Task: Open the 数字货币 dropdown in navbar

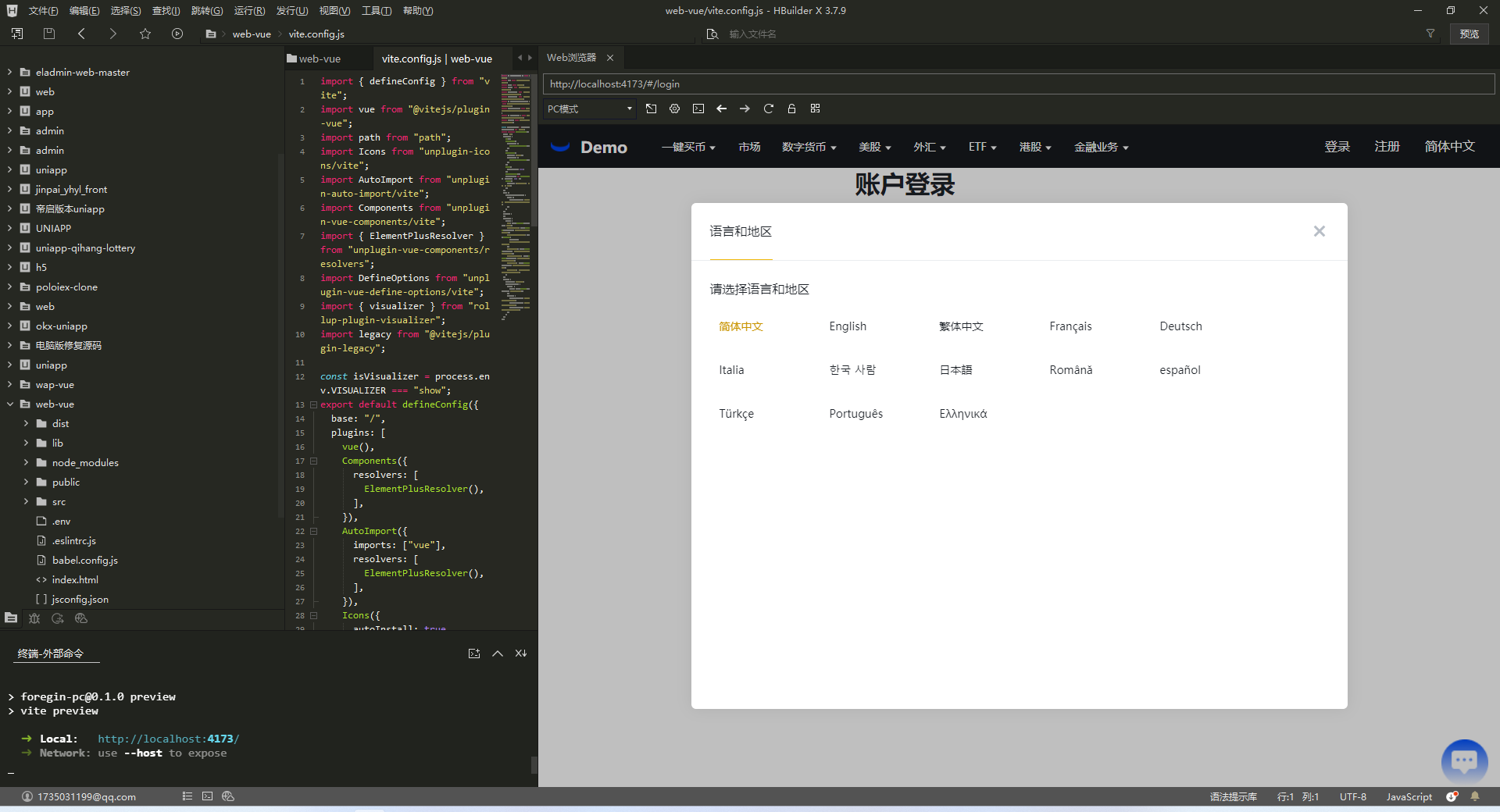Action: point(809,147)
